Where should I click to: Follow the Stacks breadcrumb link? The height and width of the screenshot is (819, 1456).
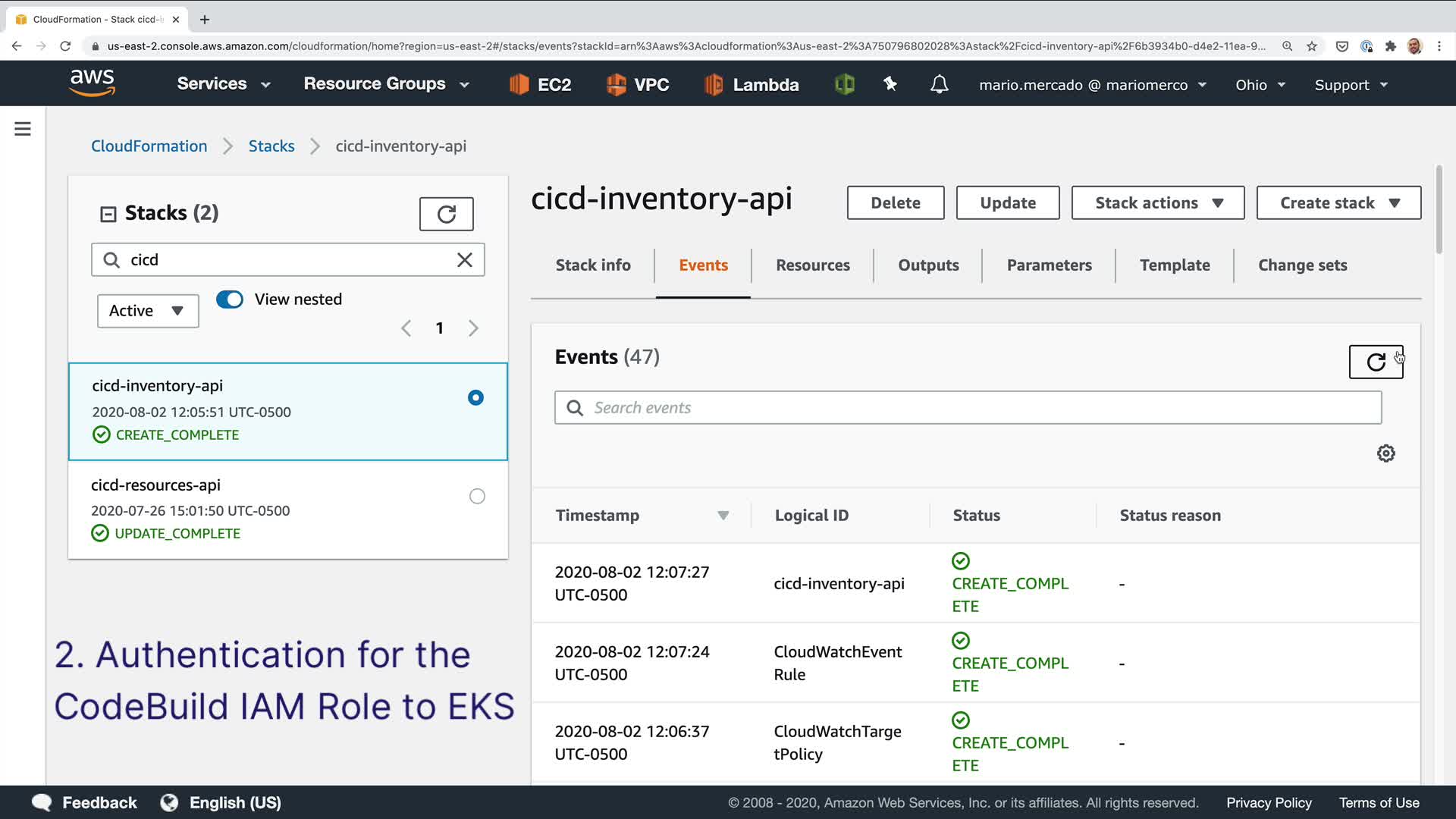point(271,146)
